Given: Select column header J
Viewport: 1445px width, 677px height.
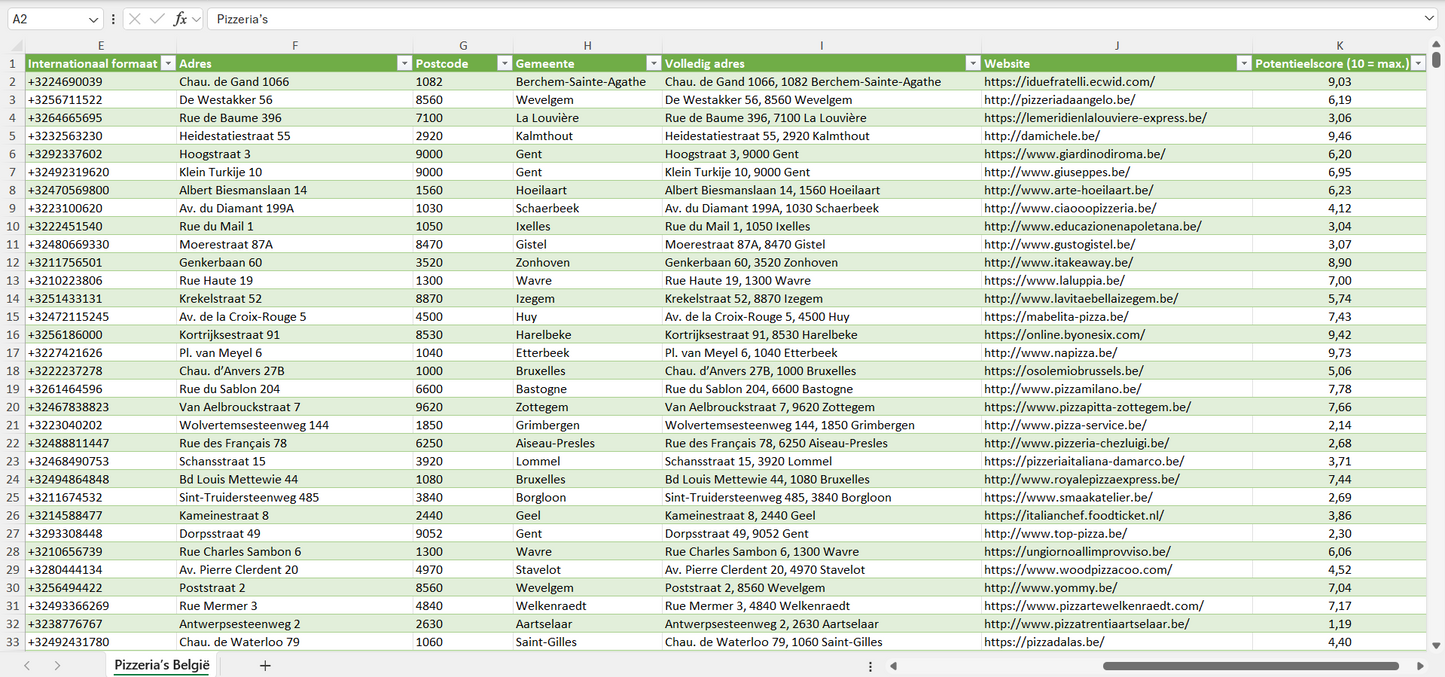Looking at the screenshot, I should pos(1116,46).
